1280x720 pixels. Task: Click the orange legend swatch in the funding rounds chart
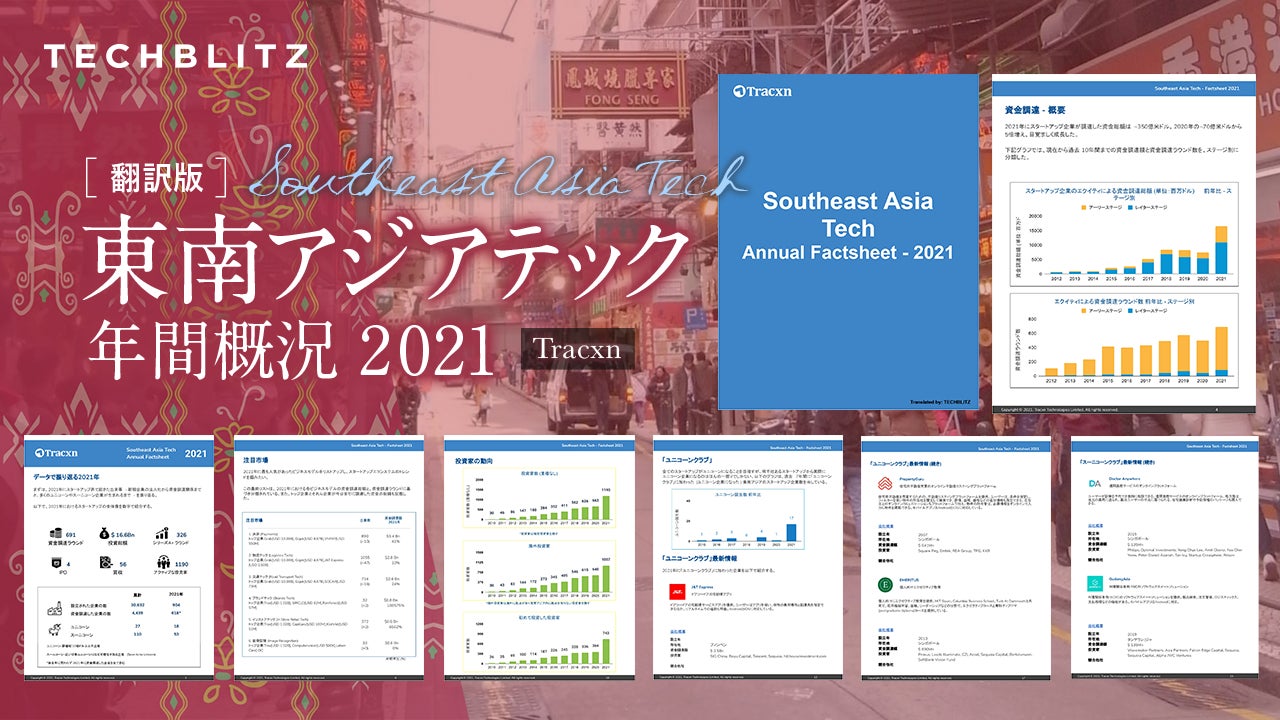(1082, 311)
